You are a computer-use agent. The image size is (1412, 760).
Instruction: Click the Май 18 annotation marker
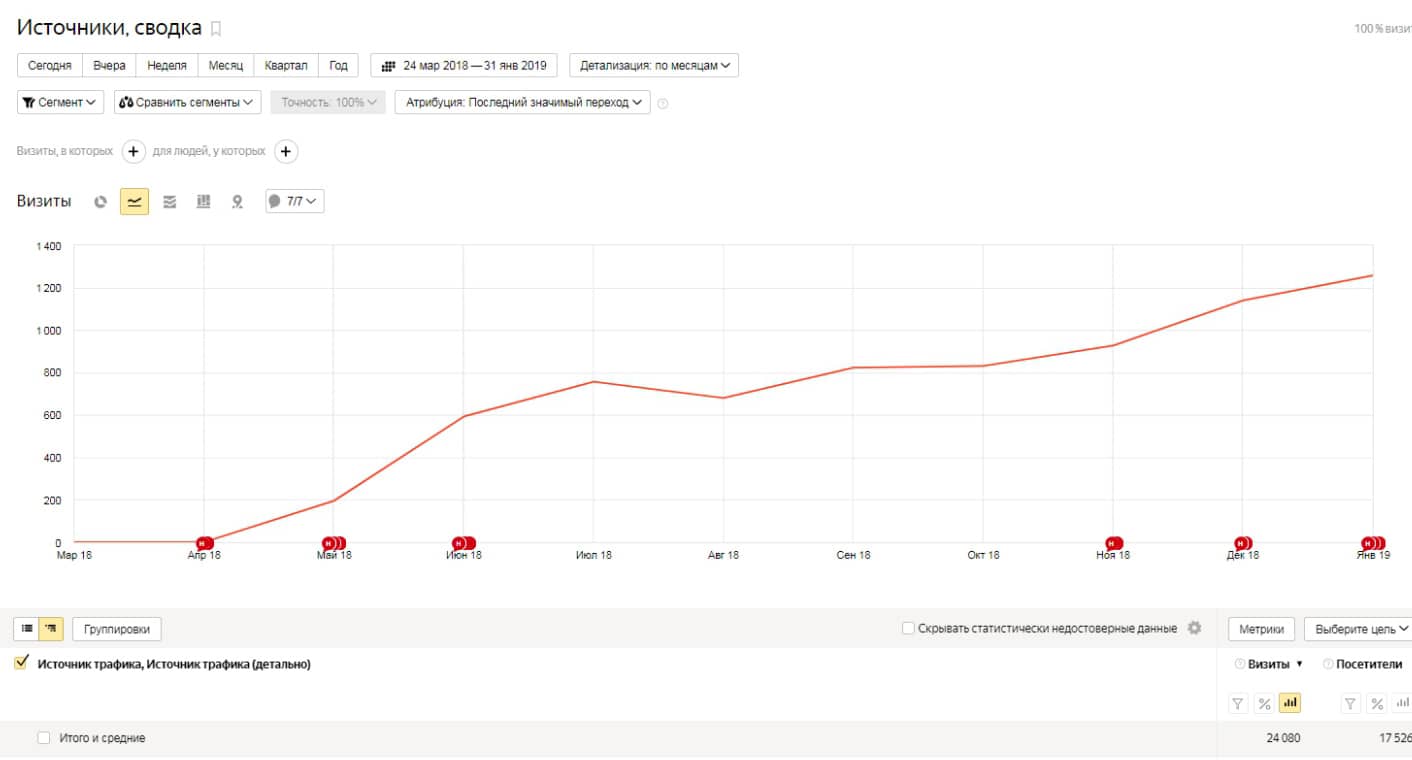(333, 543)
